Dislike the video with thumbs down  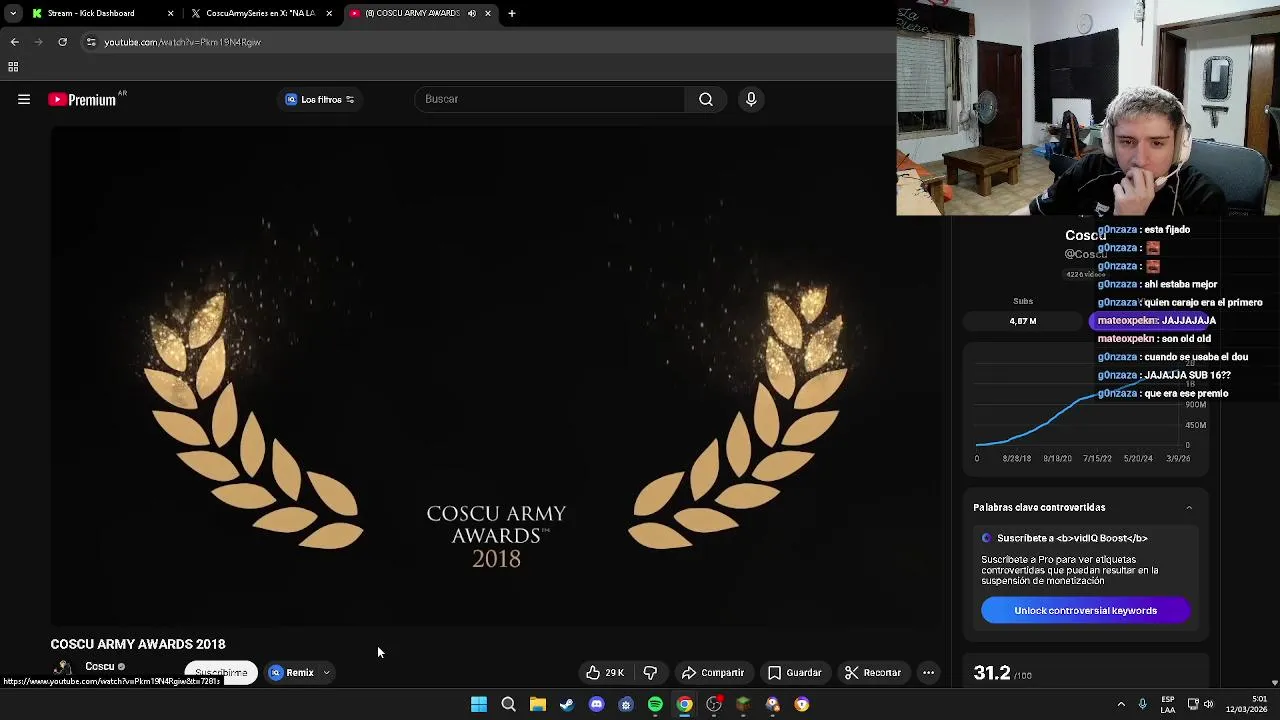(x=650, y=673)
